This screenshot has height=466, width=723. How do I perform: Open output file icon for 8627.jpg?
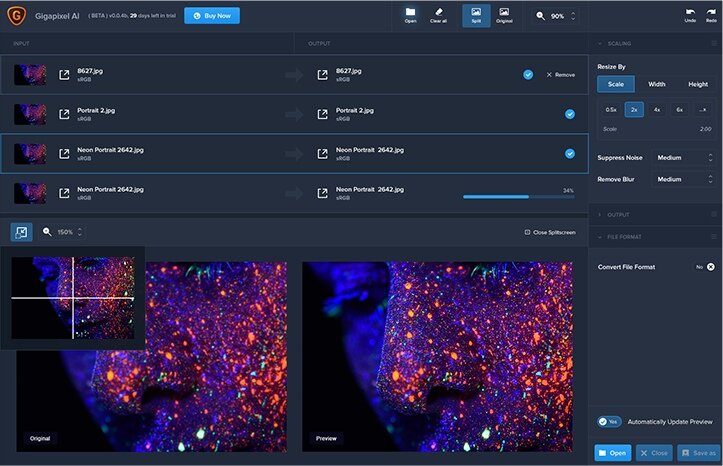pyautogui.click(x=322, y=75)
